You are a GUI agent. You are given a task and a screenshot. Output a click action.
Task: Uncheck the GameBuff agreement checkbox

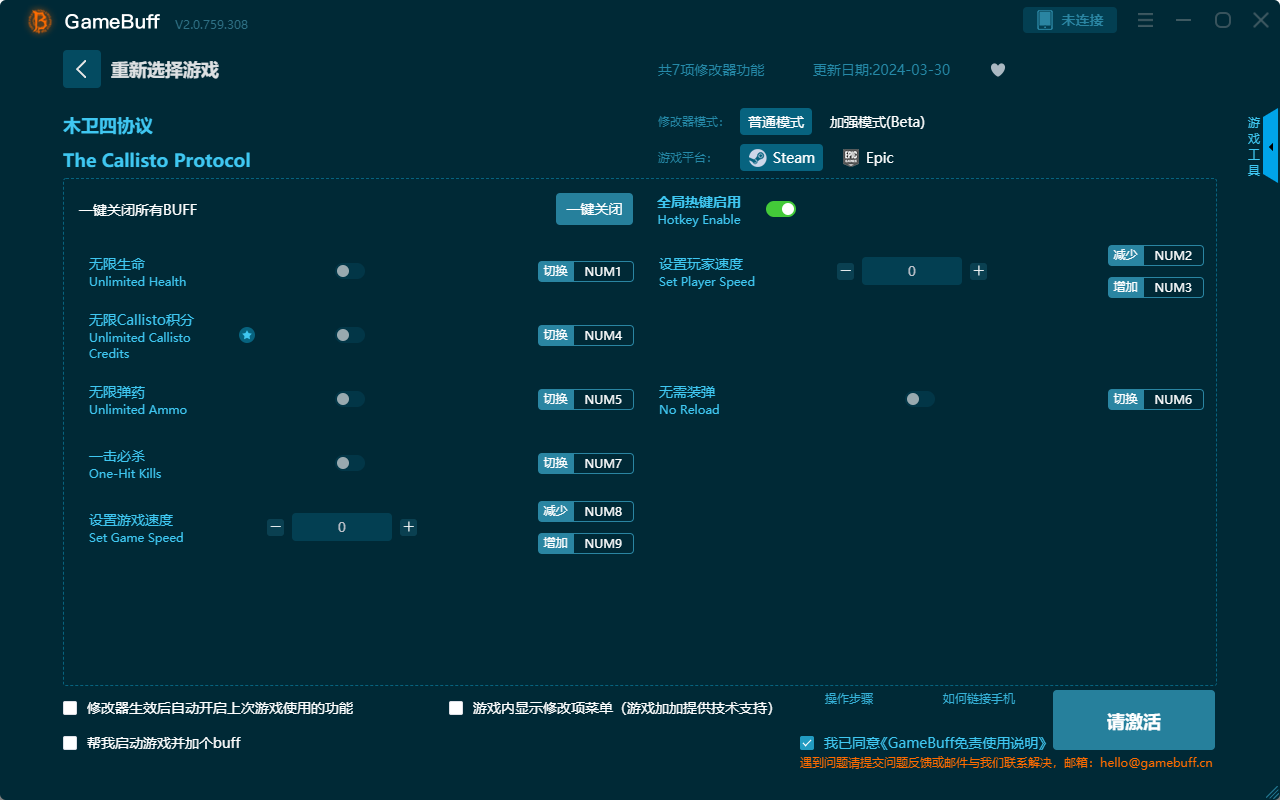click(x=807, y=743)
